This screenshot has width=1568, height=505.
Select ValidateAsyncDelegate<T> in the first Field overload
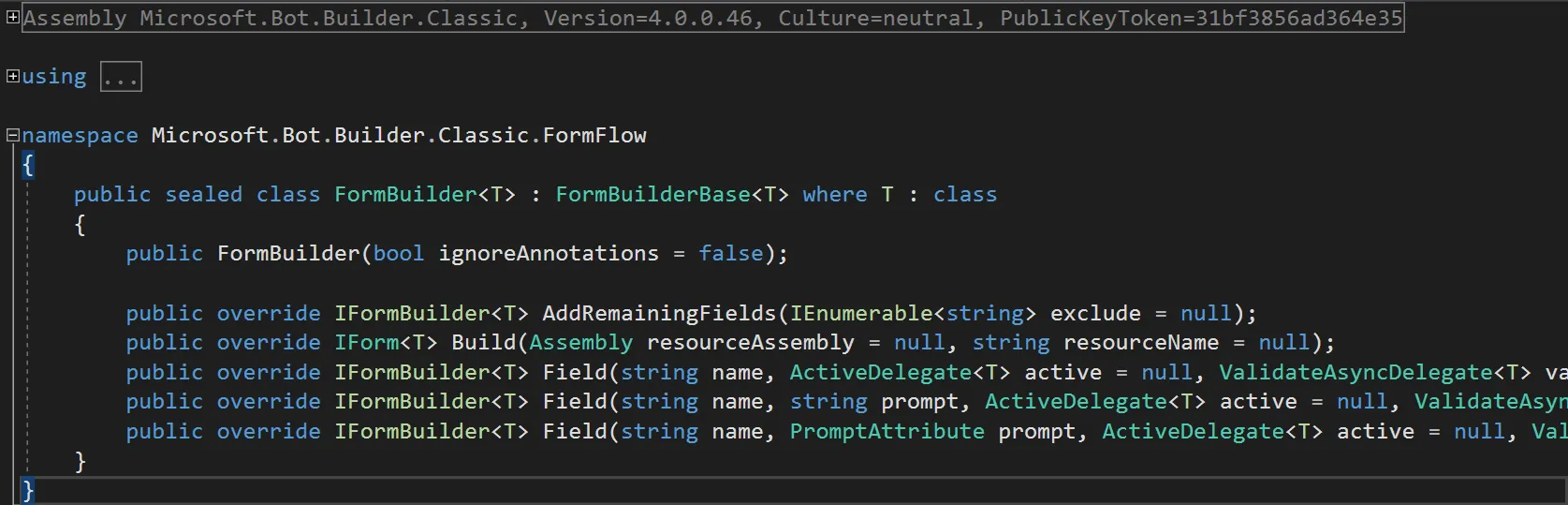[1374, 372]
